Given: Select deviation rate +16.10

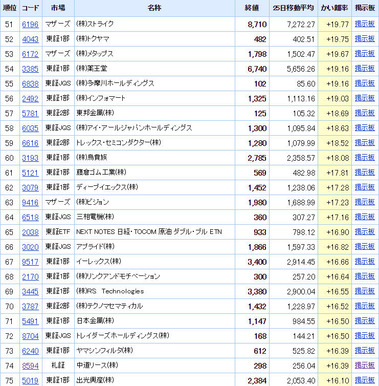Looking at the screenshot, I should click(338, 381).
